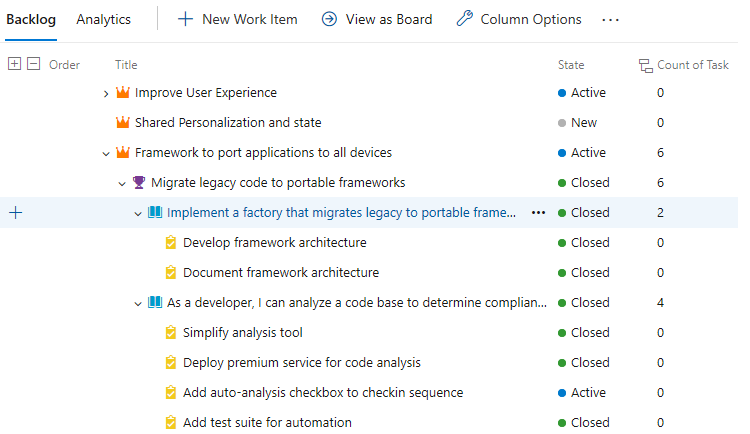Click the task icon for Add test suite

pyautogui.click(x=171, y=423)
